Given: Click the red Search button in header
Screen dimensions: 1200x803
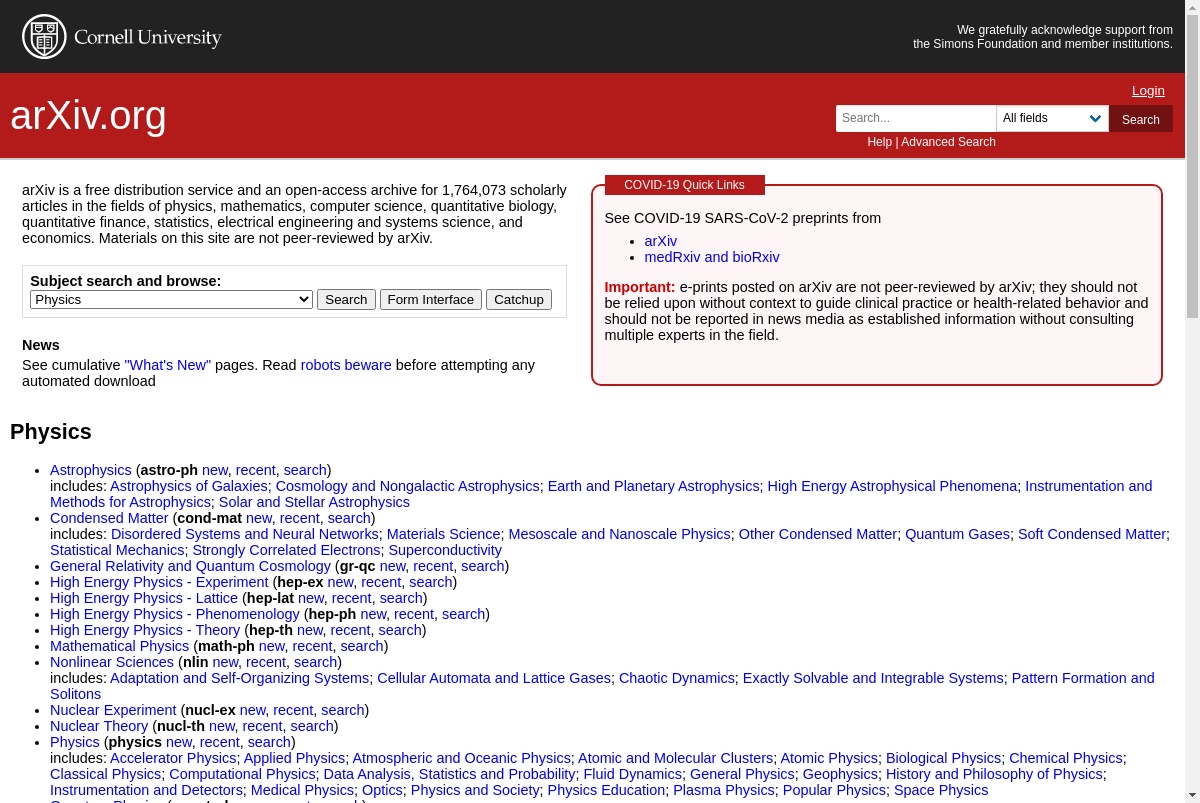Looking at the screenshot, I should (x=1140, y=119).
